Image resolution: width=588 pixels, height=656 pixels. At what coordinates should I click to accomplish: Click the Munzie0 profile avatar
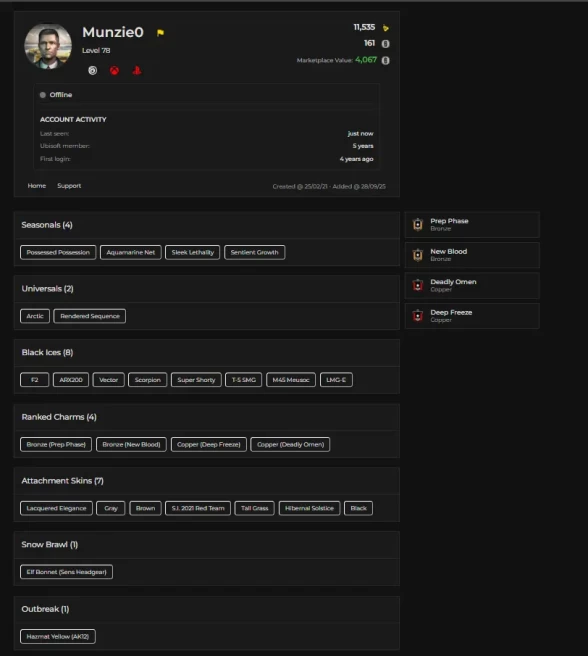point(48,46)
